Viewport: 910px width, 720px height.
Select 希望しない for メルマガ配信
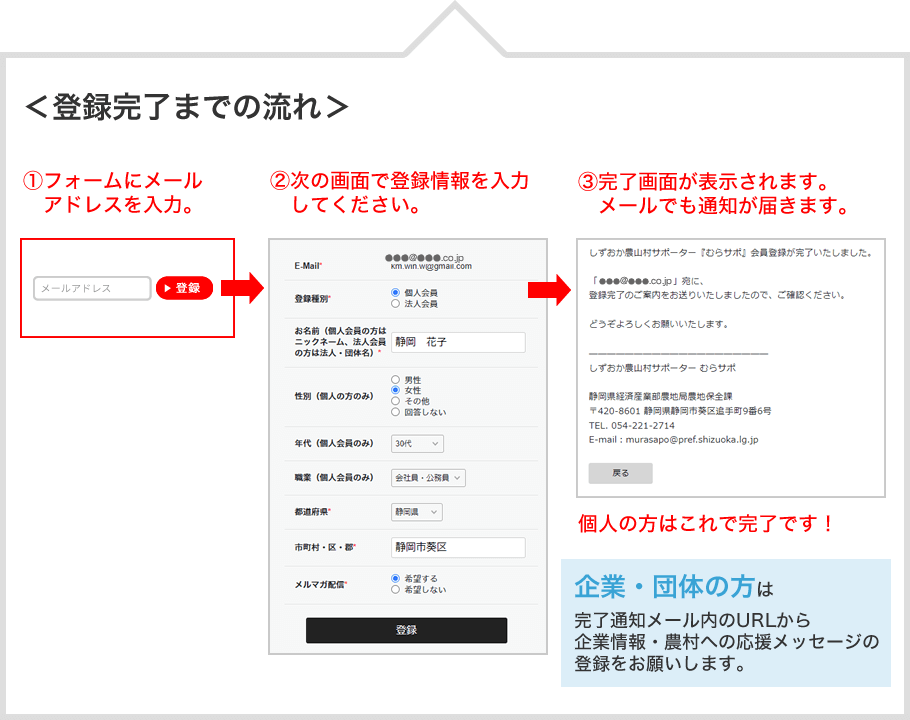tap(396, 590)
